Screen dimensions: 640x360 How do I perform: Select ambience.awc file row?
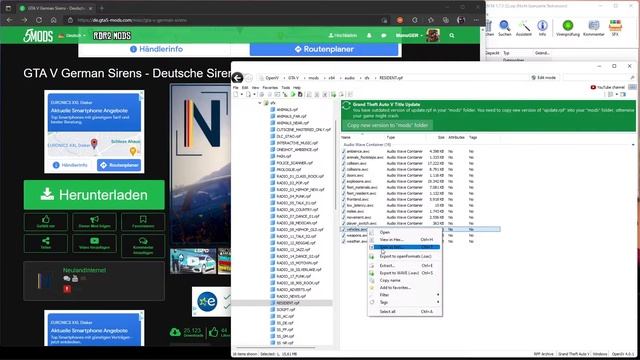[x=420, y=151]
